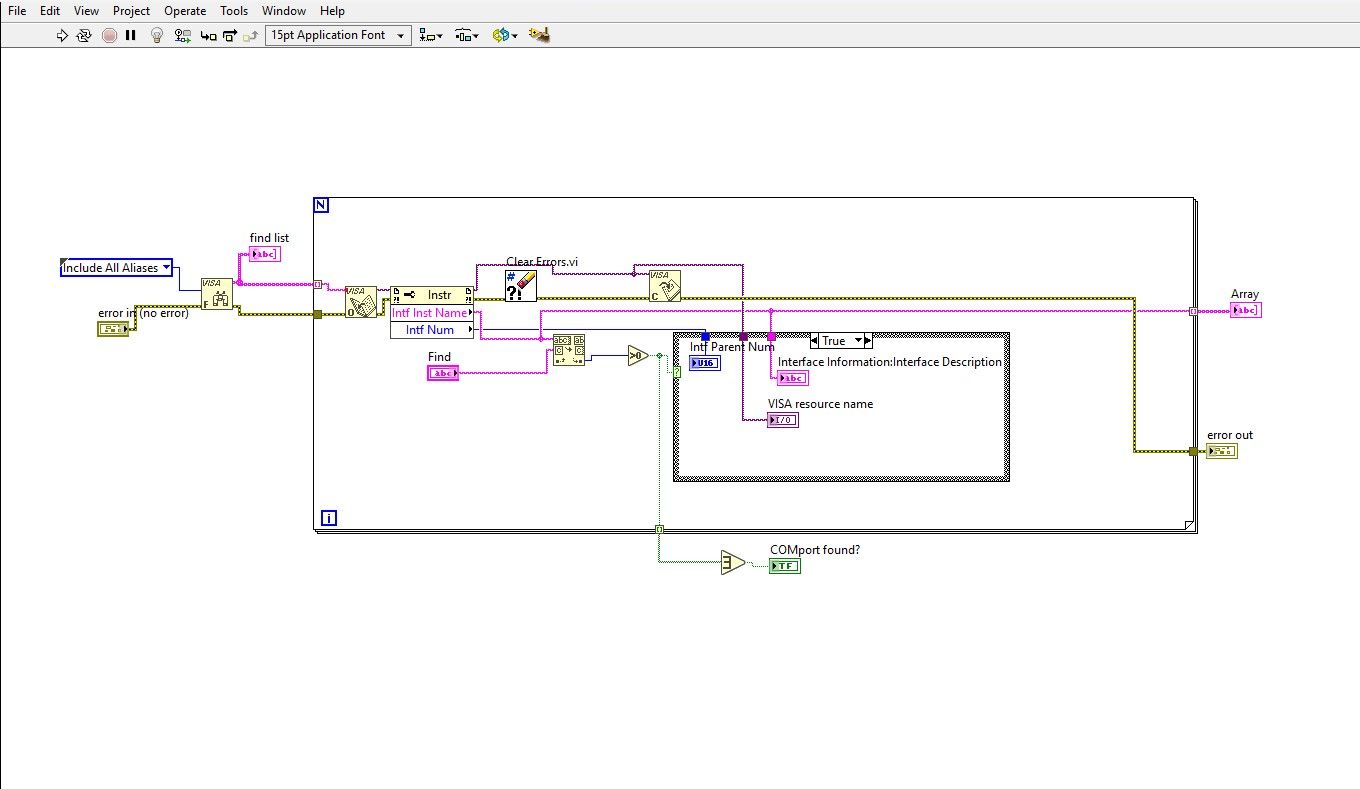Open the Distribute Objects dropdown

pos(467,35)
